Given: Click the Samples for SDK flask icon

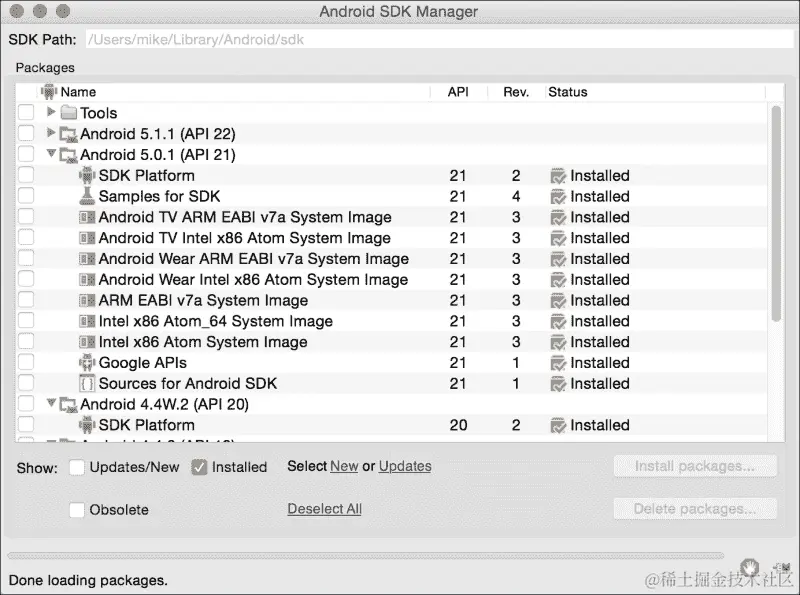Looking at the screenshot, I should (87, 197).
